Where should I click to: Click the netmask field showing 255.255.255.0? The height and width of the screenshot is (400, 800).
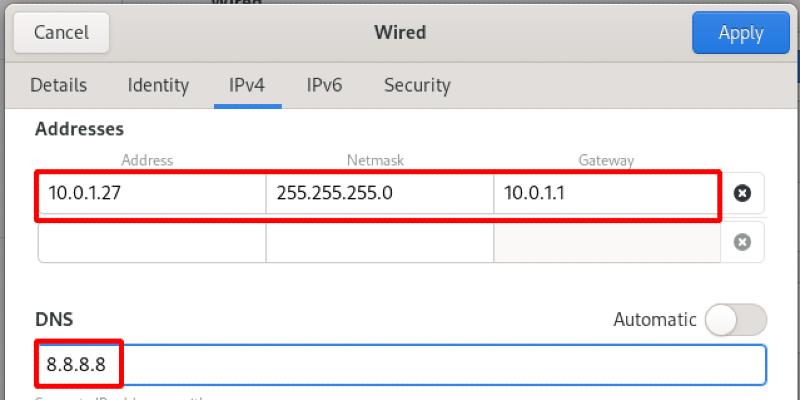(379, 193)
